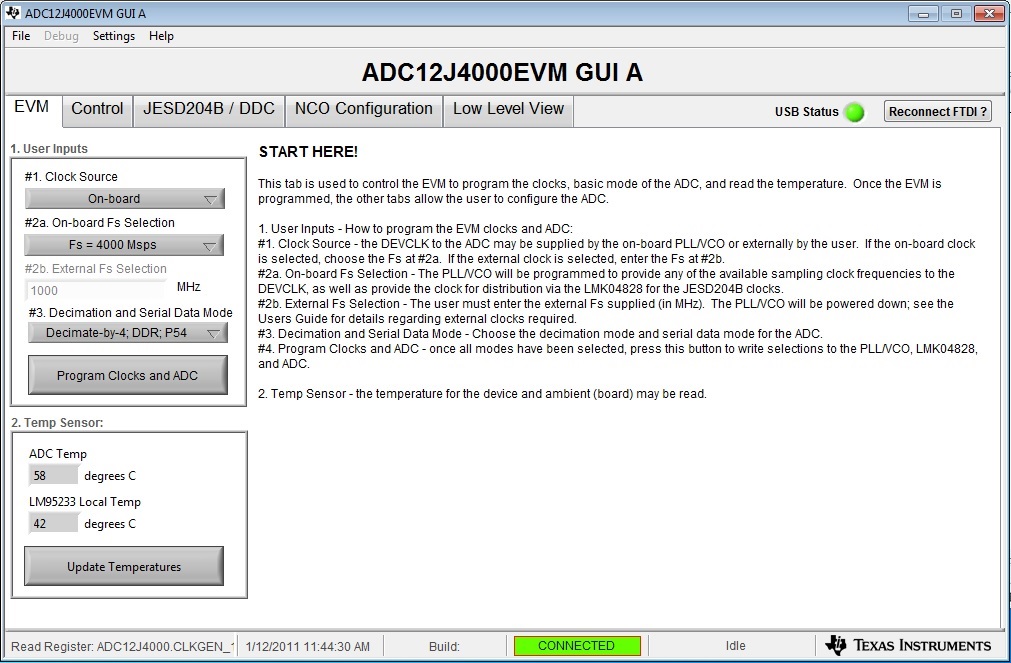
Task: Close the ADC12J4000EVM GUI window
Action: (989, 14)
